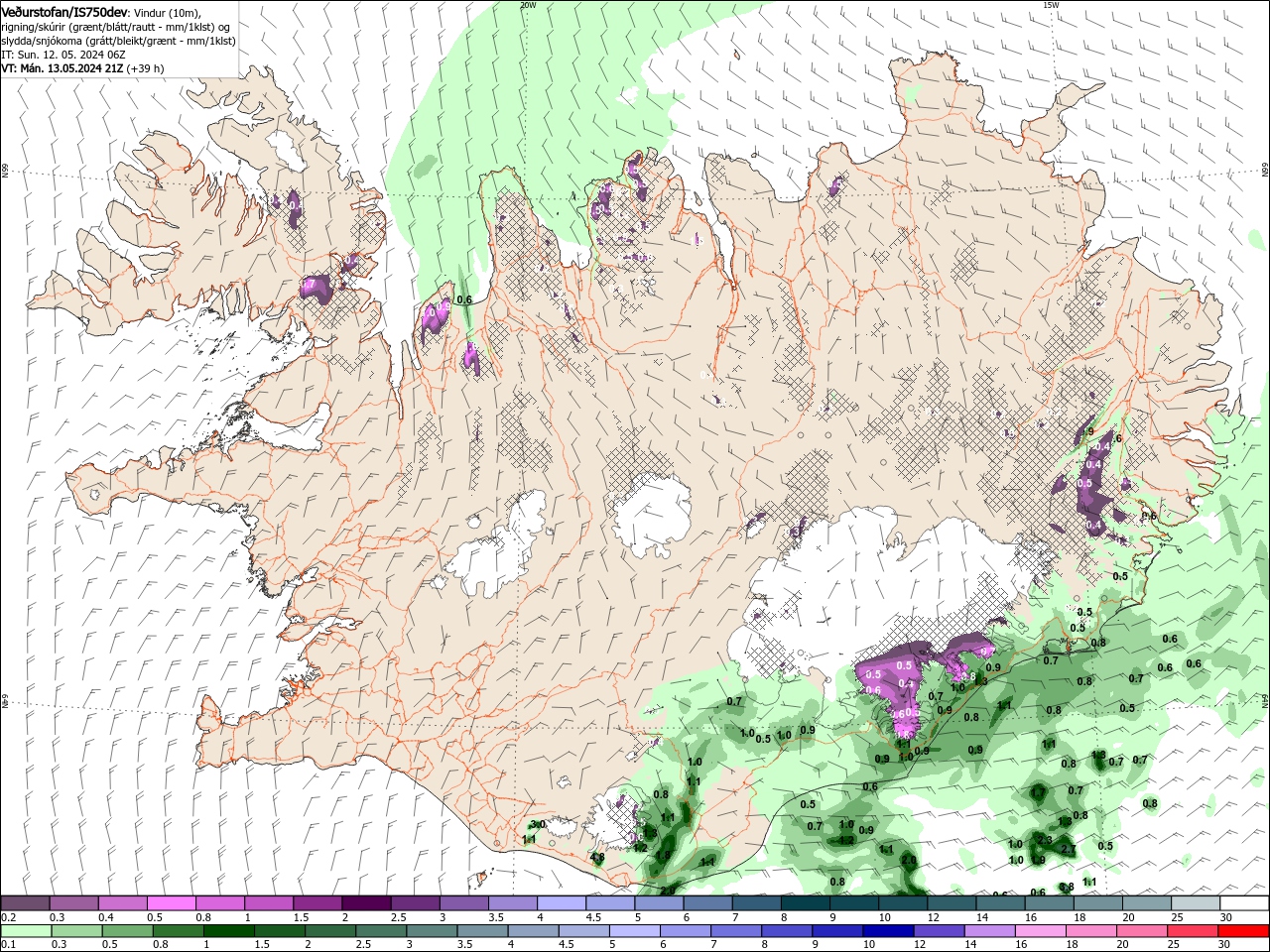Image resolution: width=1270 pixels, height=952 pixels.
Task: Click the '(+39 h)' forecast offset text
Action: click(x=145, y=68)
